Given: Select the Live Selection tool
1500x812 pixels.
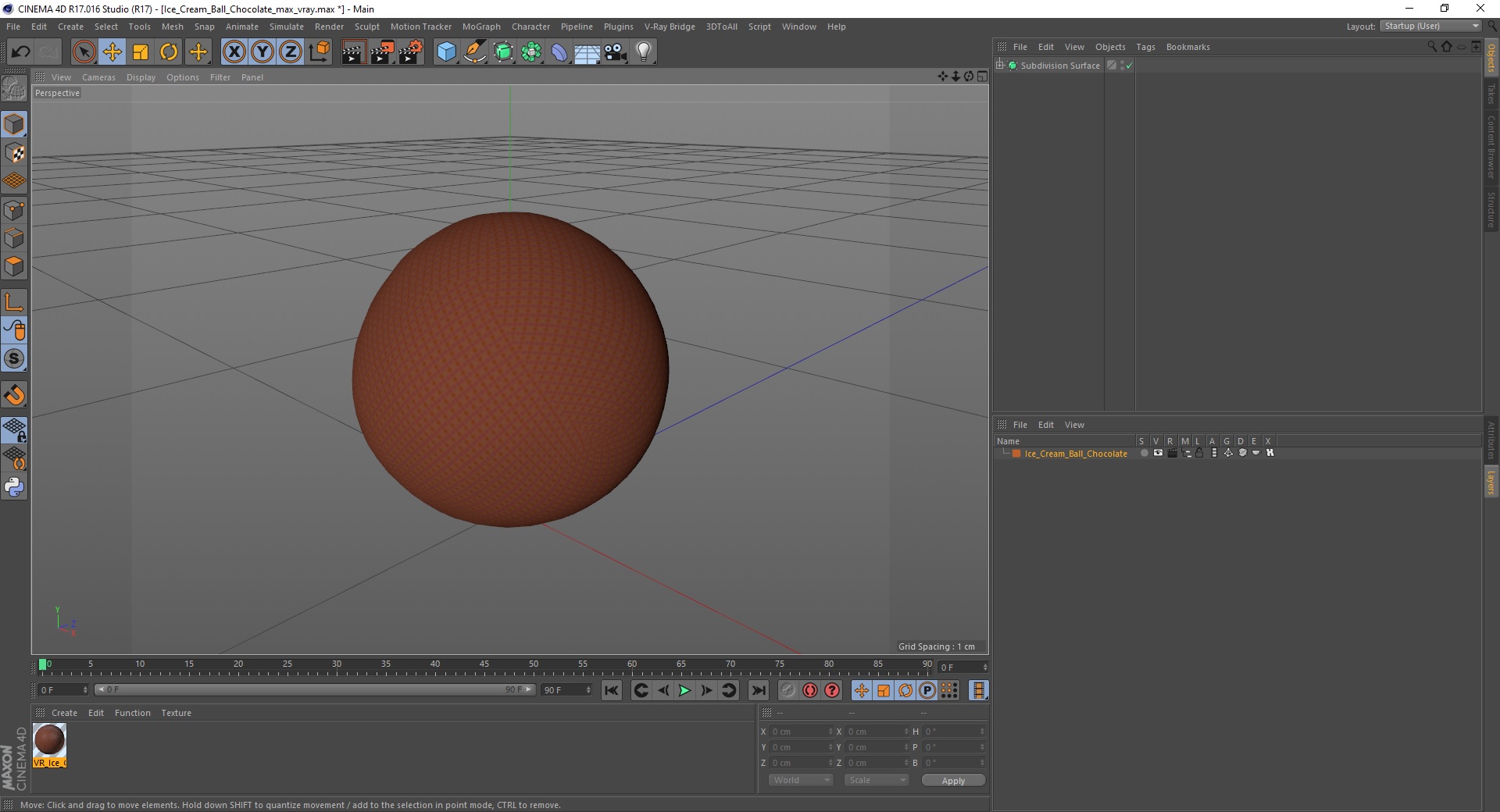Looking at the screenshot, I should tap(84, 52).
